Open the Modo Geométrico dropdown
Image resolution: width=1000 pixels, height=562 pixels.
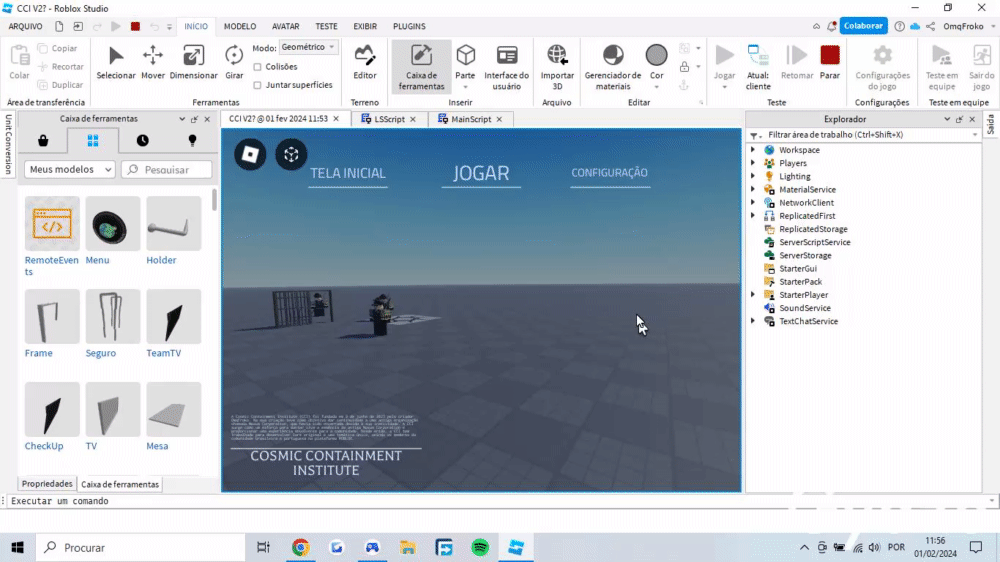click(308, 47)
